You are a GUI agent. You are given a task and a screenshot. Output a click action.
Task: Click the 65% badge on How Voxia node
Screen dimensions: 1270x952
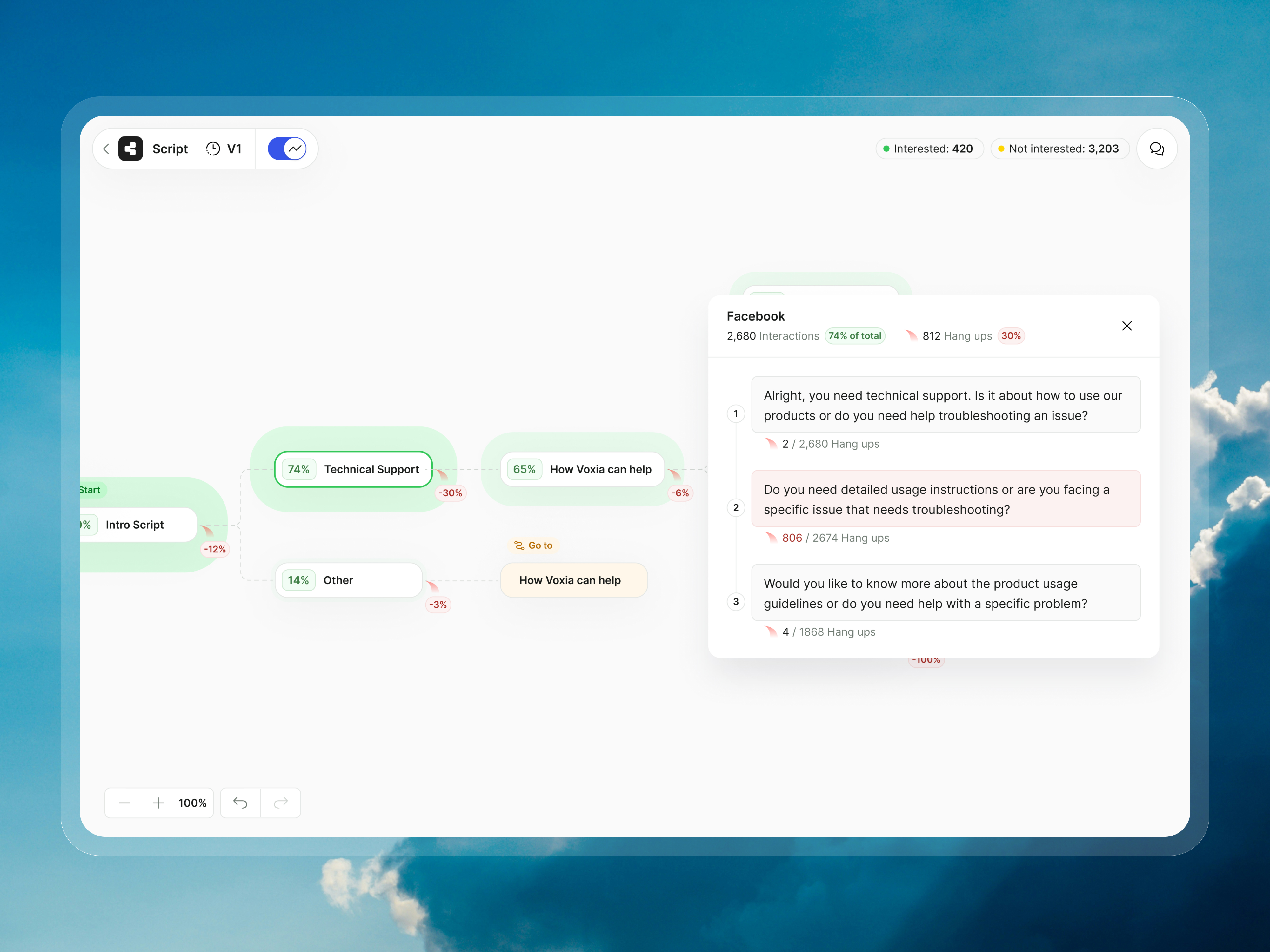[x=524, y=469]
